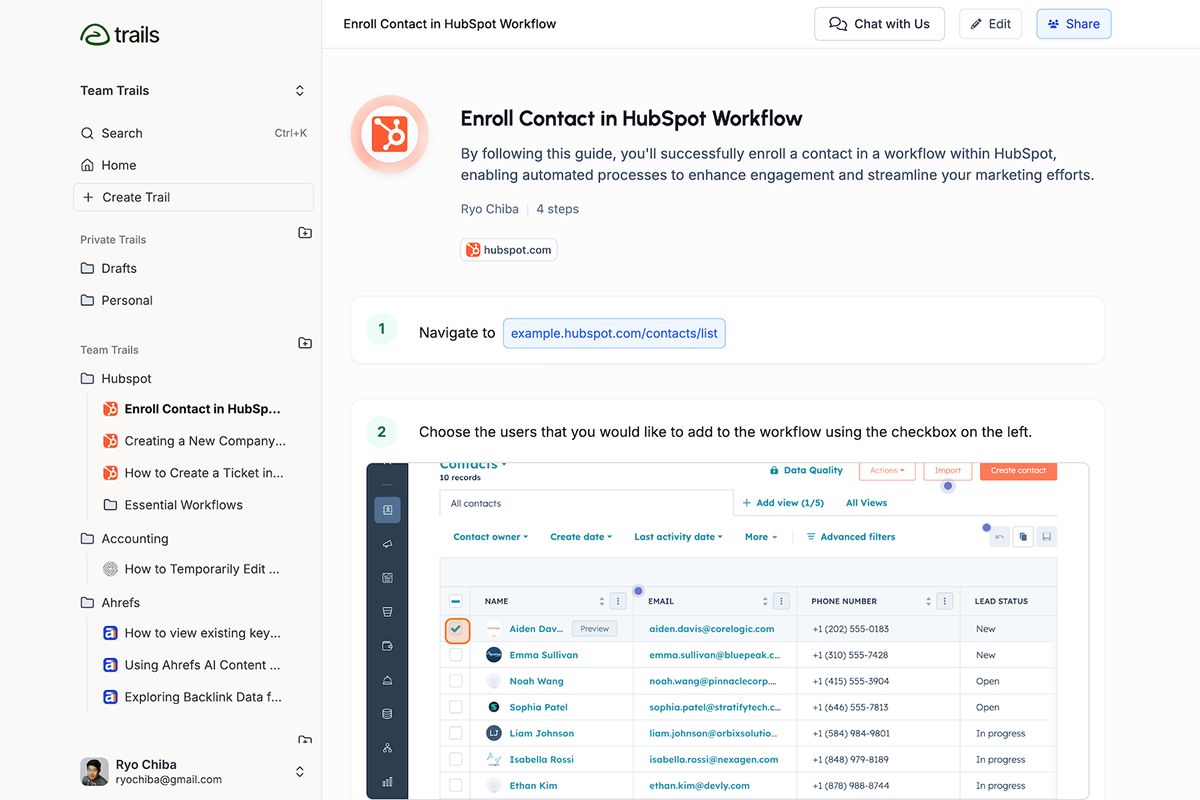This screenshot has height=800, width=1200.
Task: Add new folder in Private Trails
Action: pyautogui.click(x=305, y=233)
